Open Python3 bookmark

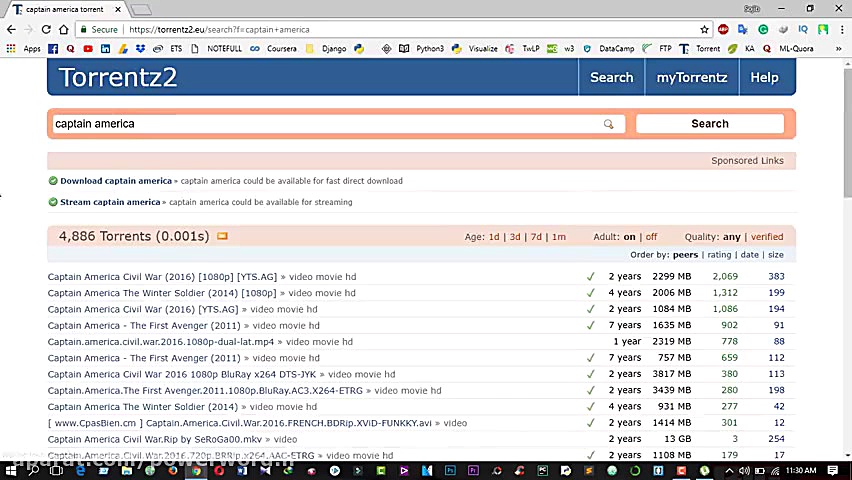421,48
